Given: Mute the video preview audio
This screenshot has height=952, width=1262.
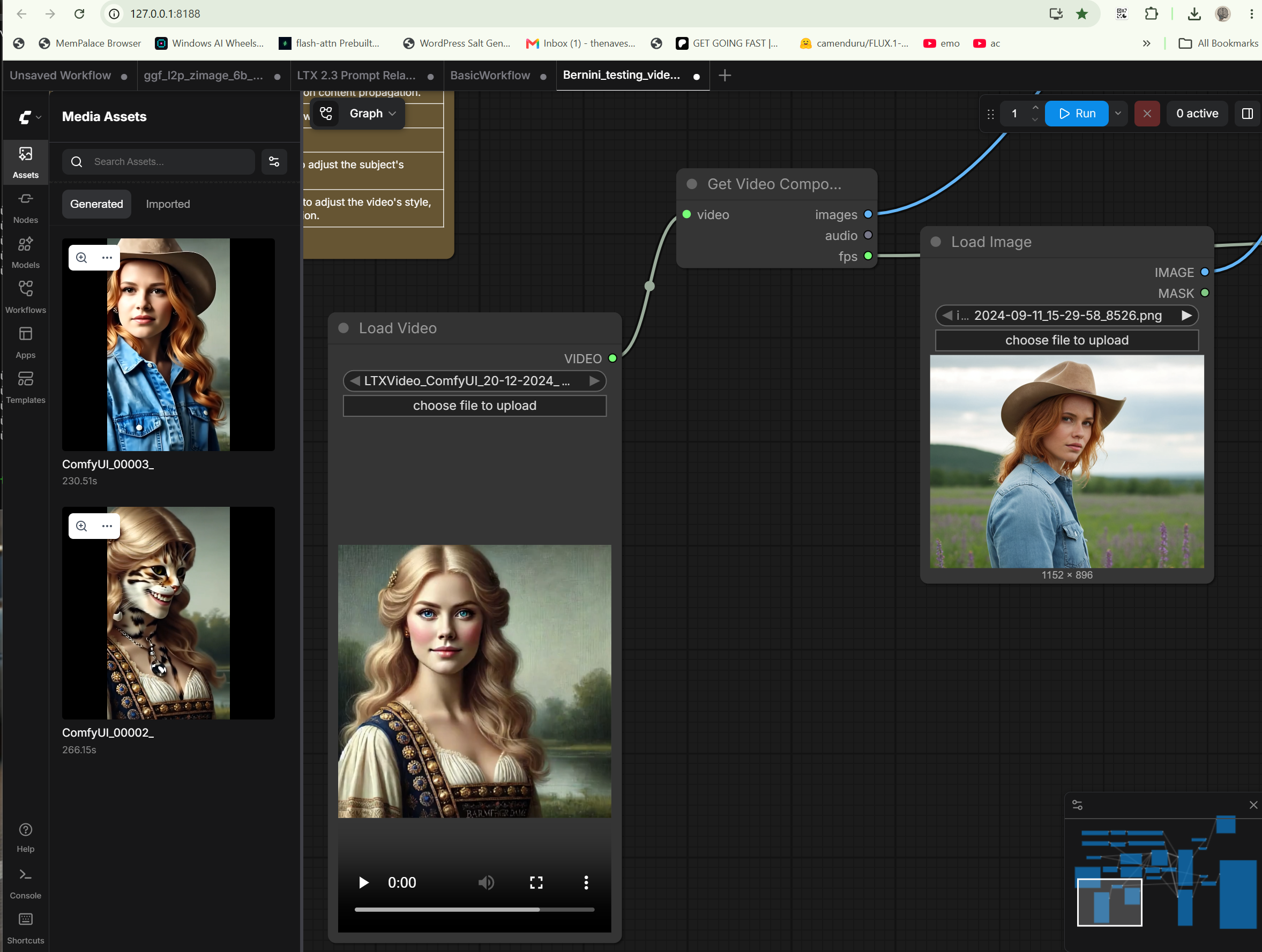Looking at the screenshot, I should click(x=486, y=883).
